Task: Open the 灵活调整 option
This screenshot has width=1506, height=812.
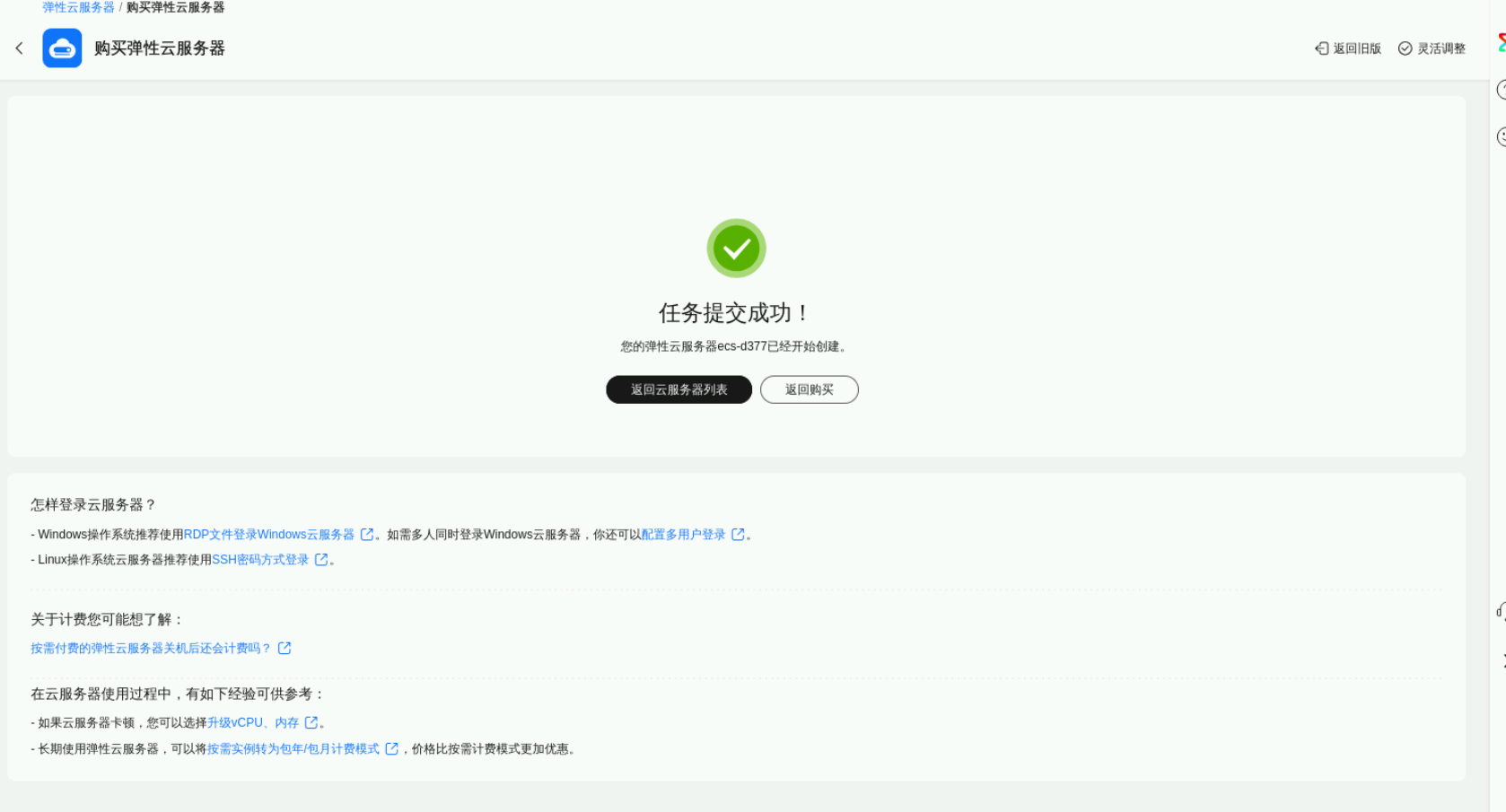Action: 1441,48
